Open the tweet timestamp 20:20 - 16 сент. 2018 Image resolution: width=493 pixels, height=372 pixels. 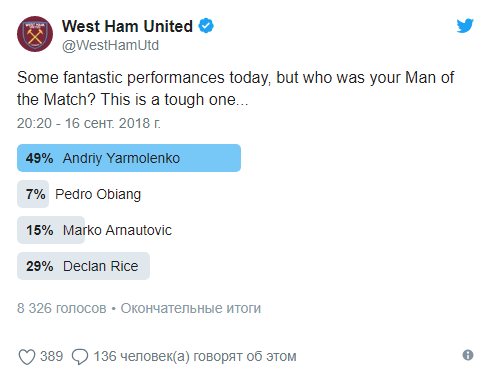coord(89,123)
